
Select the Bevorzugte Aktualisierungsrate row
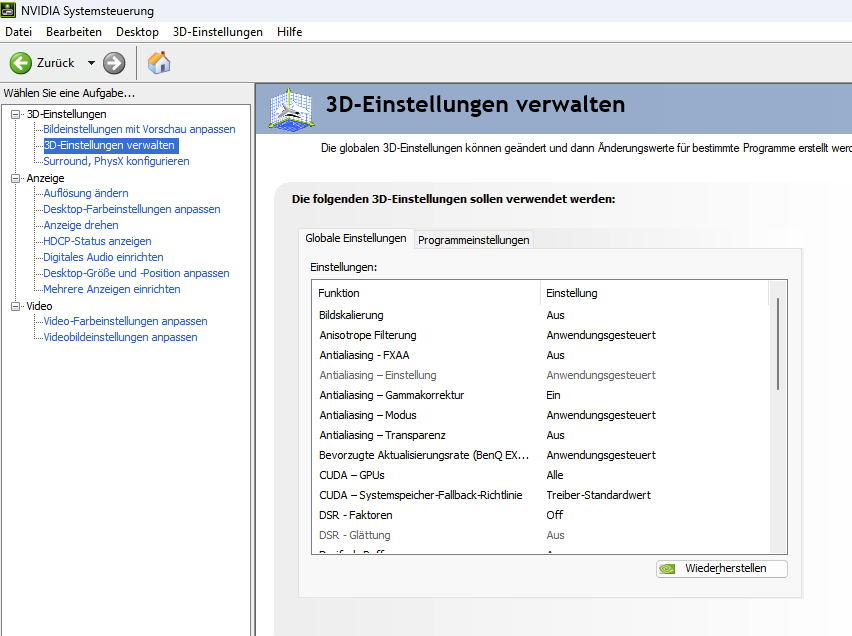541,456
